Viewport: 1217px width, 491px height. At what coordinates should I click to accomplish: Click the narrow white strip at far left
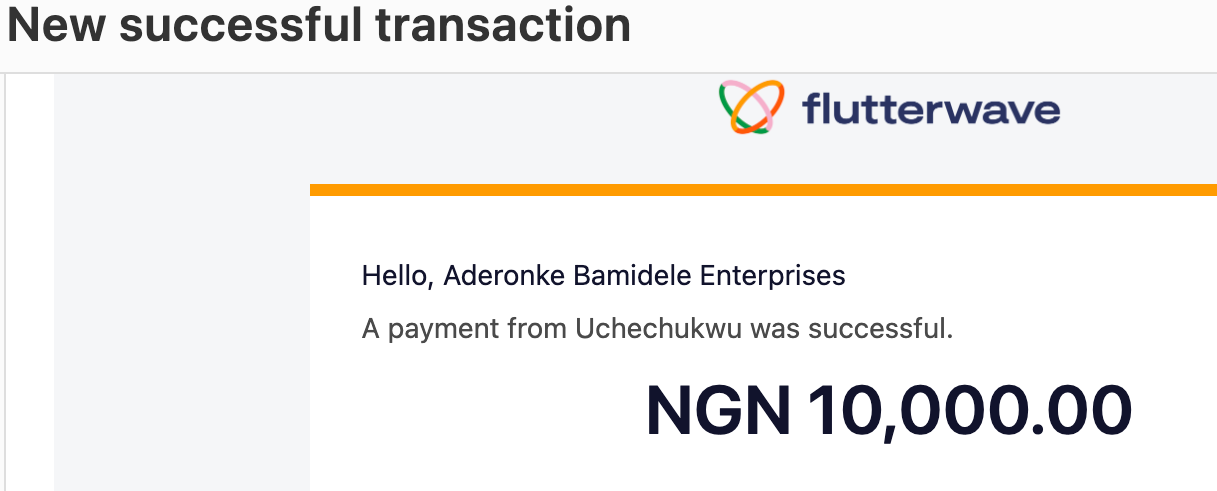tap(30, 280)
